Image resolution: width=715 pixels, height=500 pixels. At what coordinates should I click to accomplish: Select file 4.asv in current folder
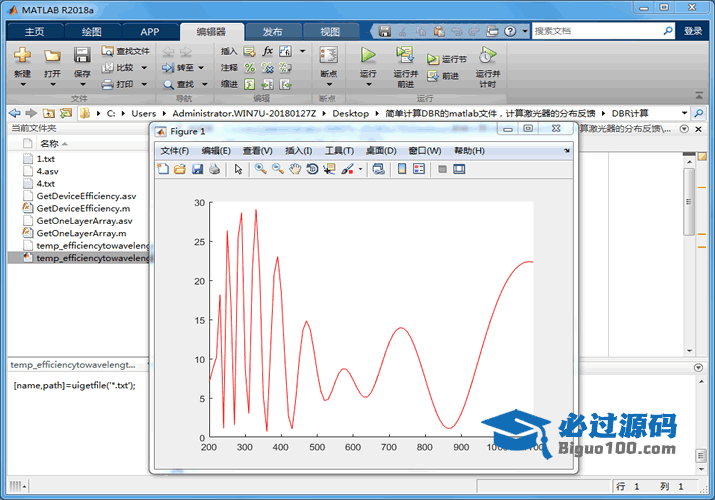pyautogui.click(x=47, y=171)
